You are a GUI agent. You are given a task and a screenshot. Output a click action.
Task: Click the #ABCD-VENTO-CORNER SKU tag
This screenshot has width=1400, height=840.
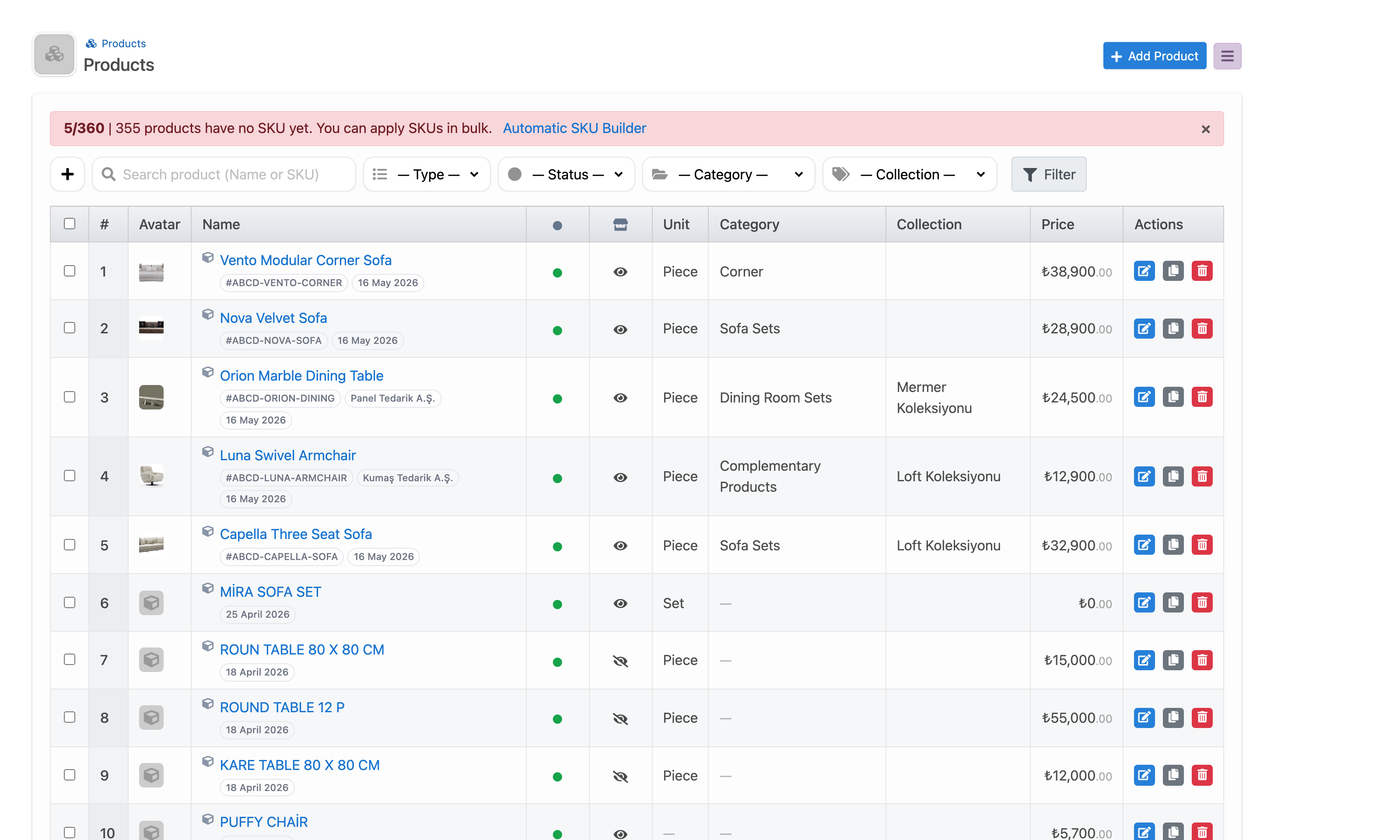pos(283,283)
